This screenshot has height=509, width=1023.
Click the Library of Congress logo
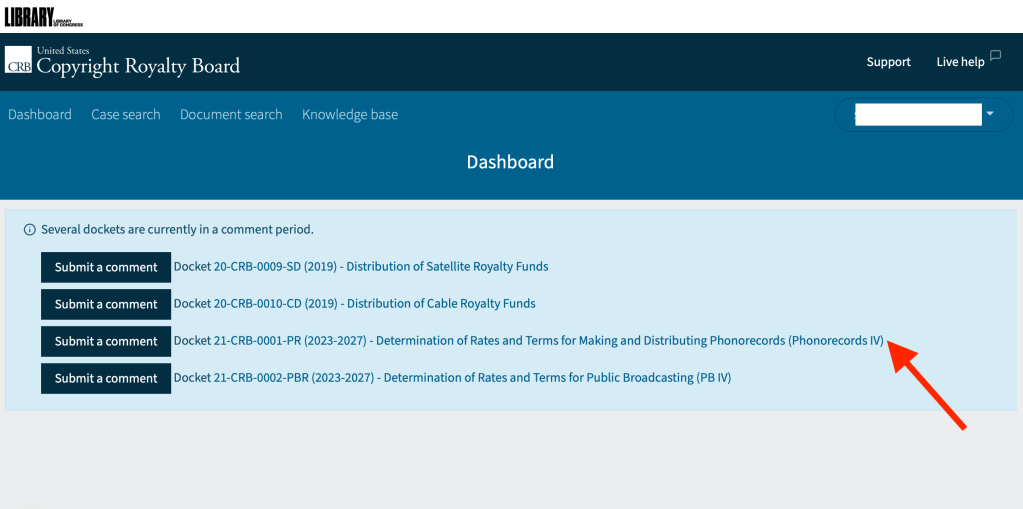click(x=44, y=16)
